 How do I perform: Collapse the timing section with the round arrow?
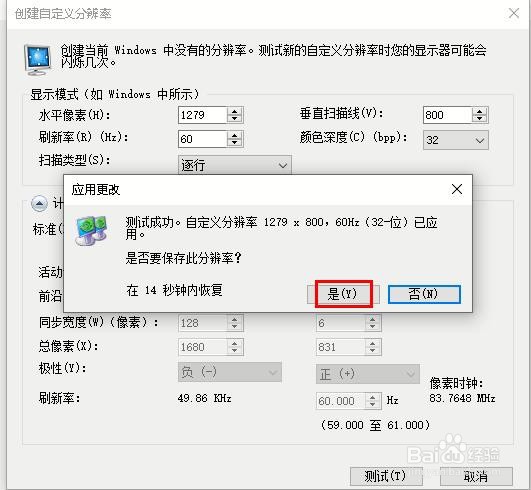pos(39,204)
